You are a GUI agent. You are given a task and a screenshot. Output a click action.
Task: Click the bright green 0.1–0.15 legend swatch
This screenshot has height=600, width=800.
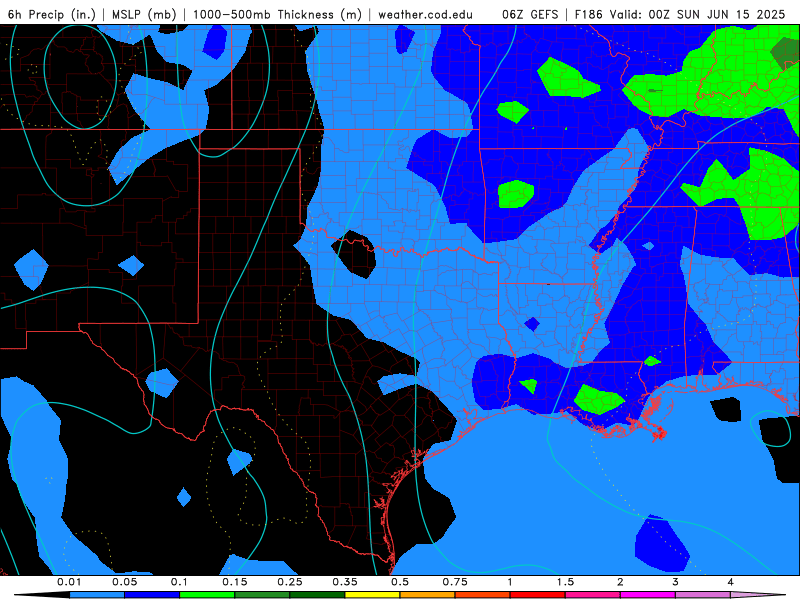pyautogui.click(x=207, y=595)
